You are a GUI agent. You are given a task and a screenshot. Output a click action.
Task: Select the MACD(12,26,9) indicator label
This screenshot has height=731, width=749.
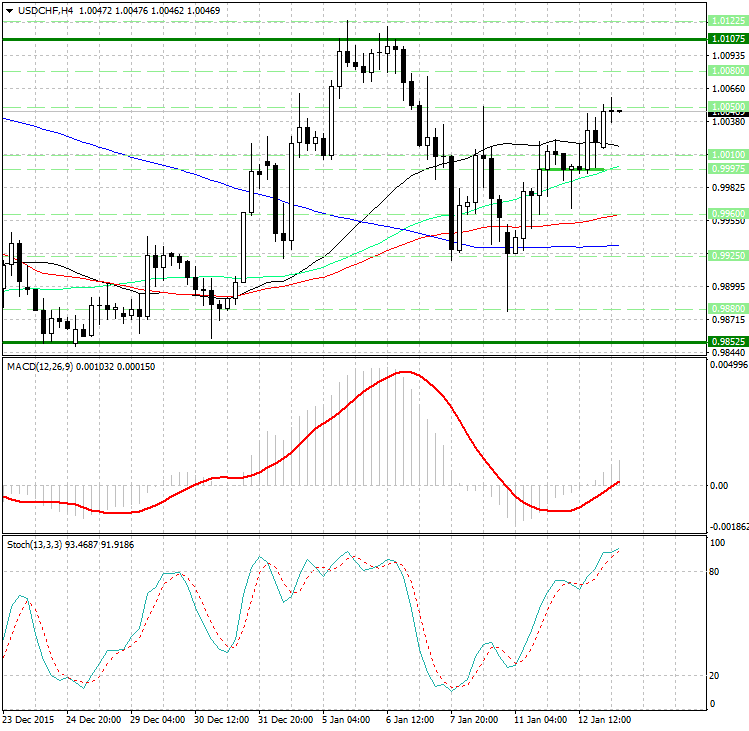pos(39,368)
